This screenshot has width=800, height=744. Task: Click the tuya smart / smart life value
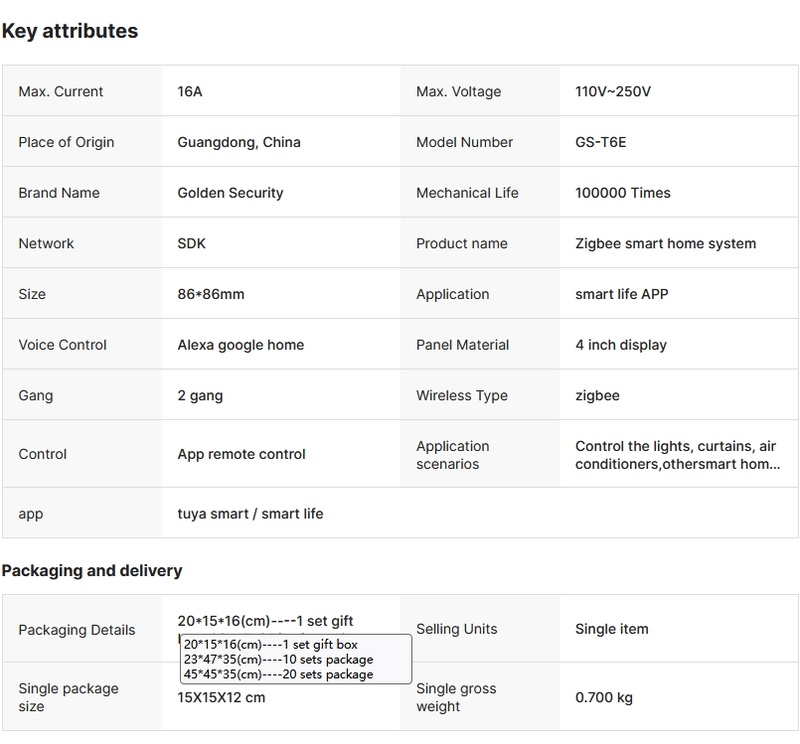(x=250, y=513)
